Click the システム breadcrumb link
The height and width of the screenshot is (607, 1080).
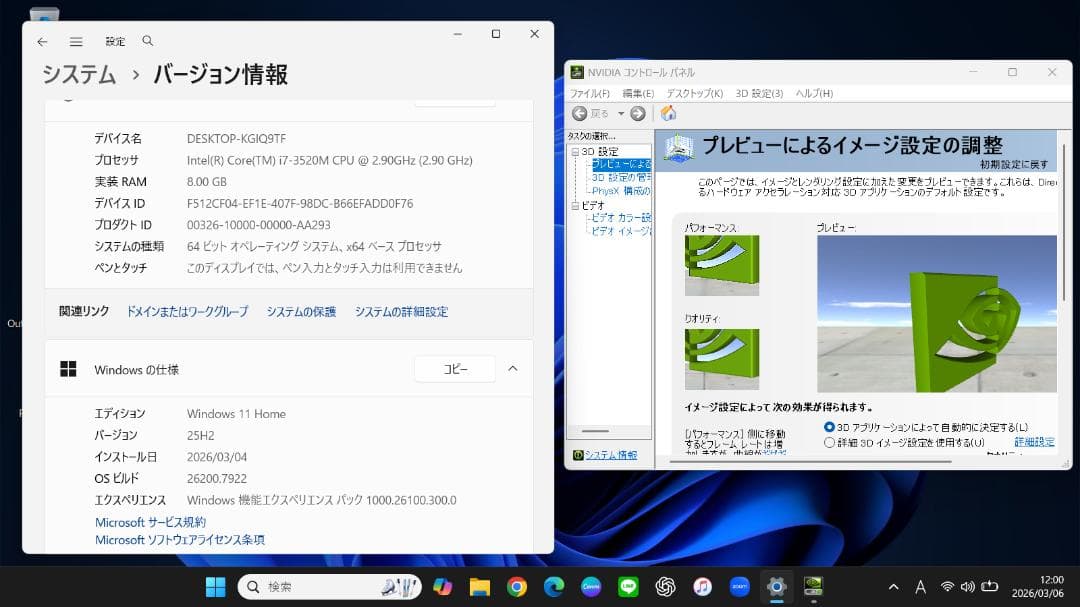[x=79, y=74]
